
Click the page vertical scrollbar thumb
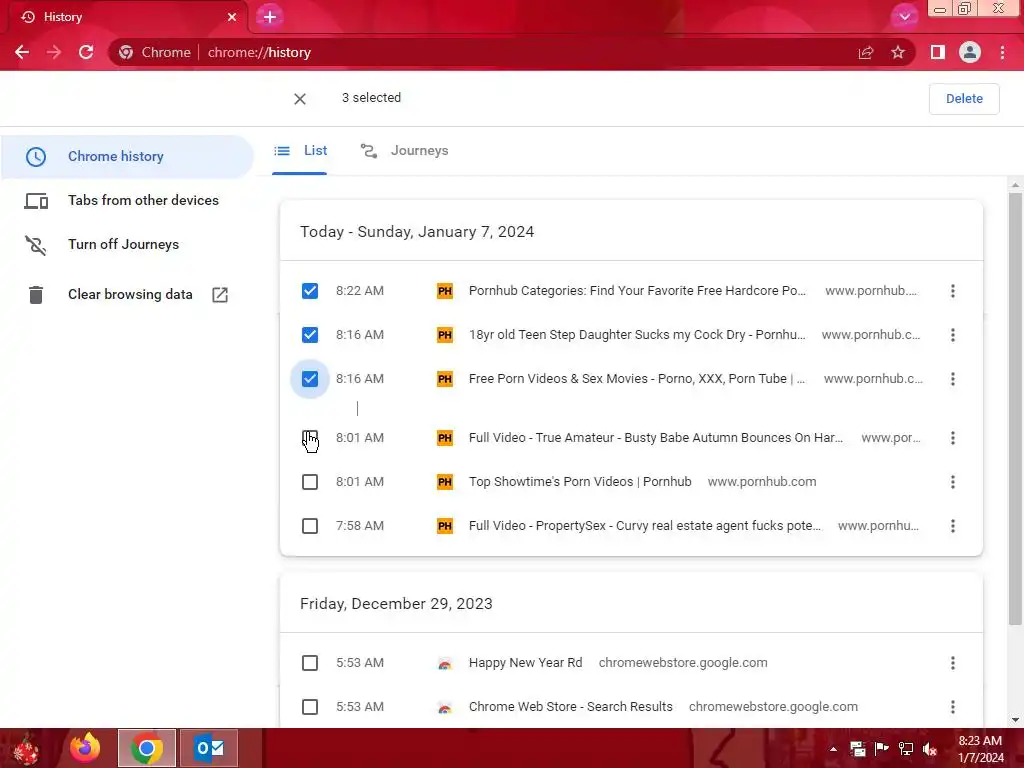point(1015,408)
